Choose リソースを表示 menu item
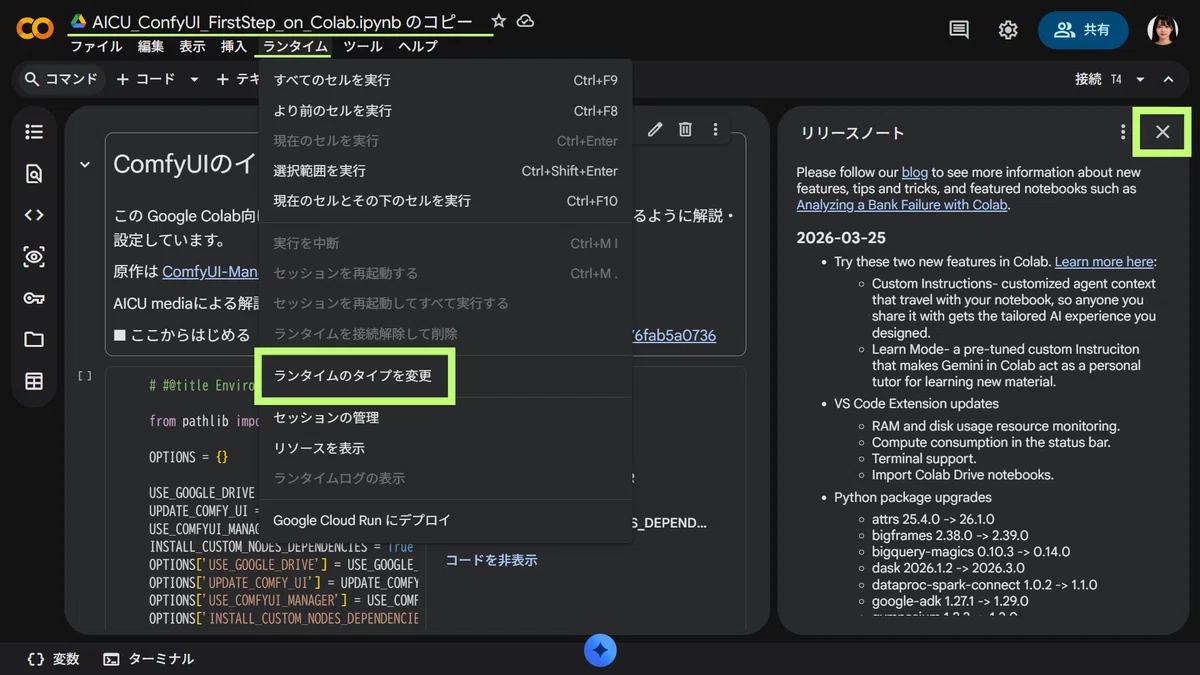Image resolution: width=1200 pixels, height=675 pixels. pyautogui.click(x=446, y=448)
